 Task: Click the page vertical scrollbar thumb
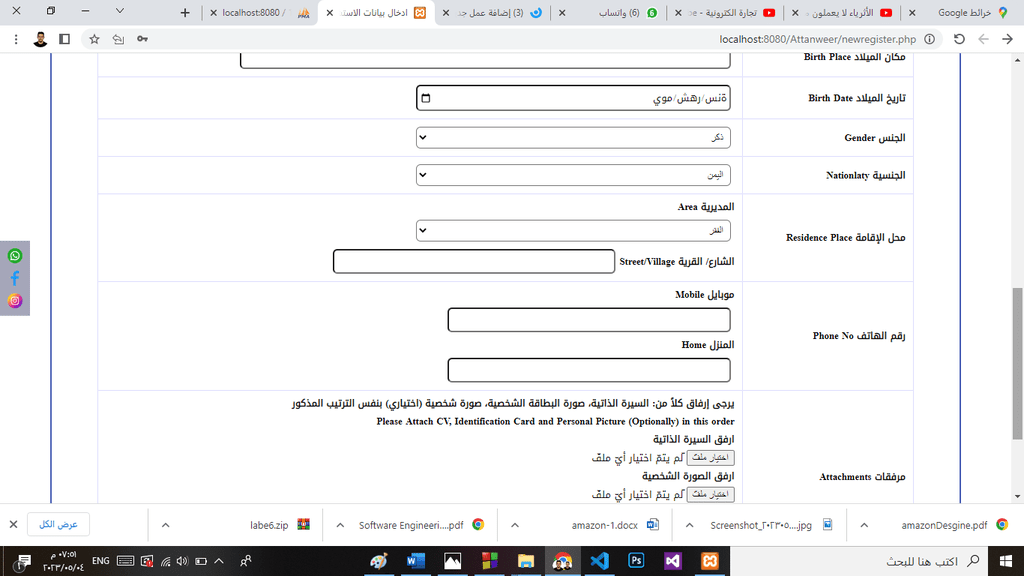(x=1017, y=363)
